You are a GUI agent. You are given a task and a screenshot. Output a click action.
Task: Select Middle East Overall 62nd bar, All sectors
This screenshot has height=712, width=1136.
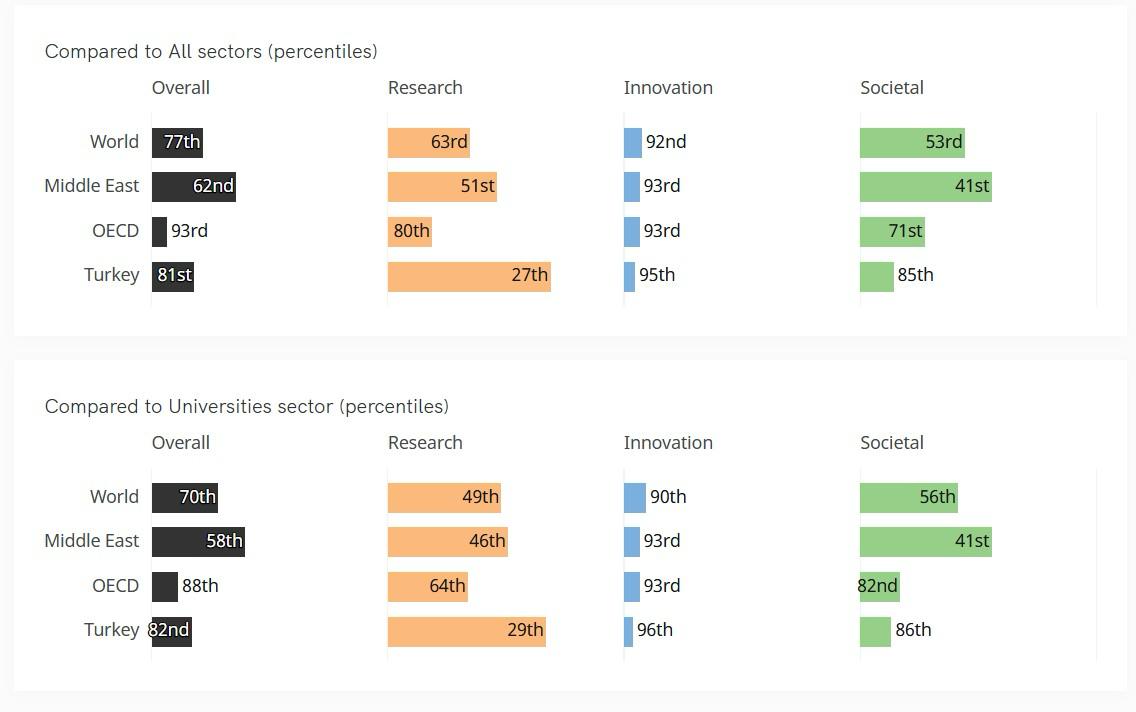pos(194,186)
